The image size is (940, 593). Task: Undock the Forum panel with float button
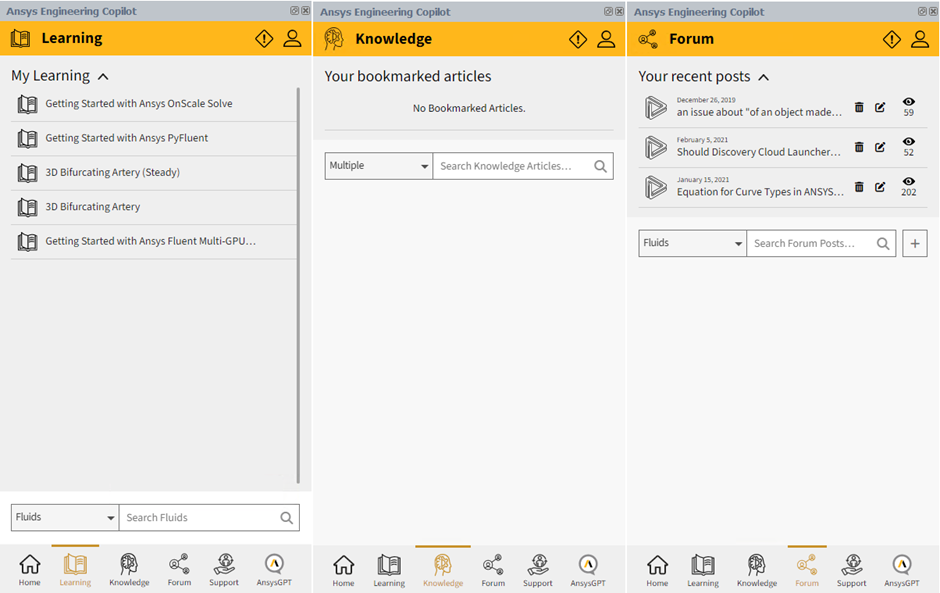coord(922,11)
